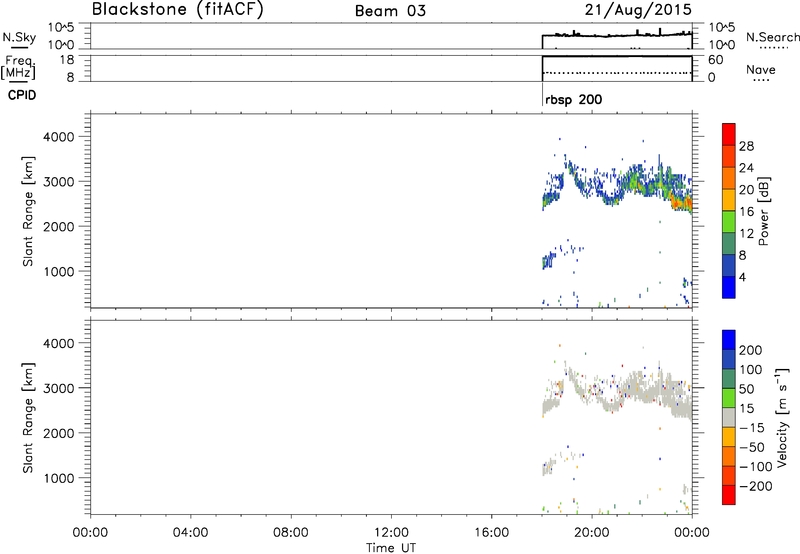This screenshot has width=800, height=554.
Task: Click the 4000 tick in the power panel
Action: [59, 137]
